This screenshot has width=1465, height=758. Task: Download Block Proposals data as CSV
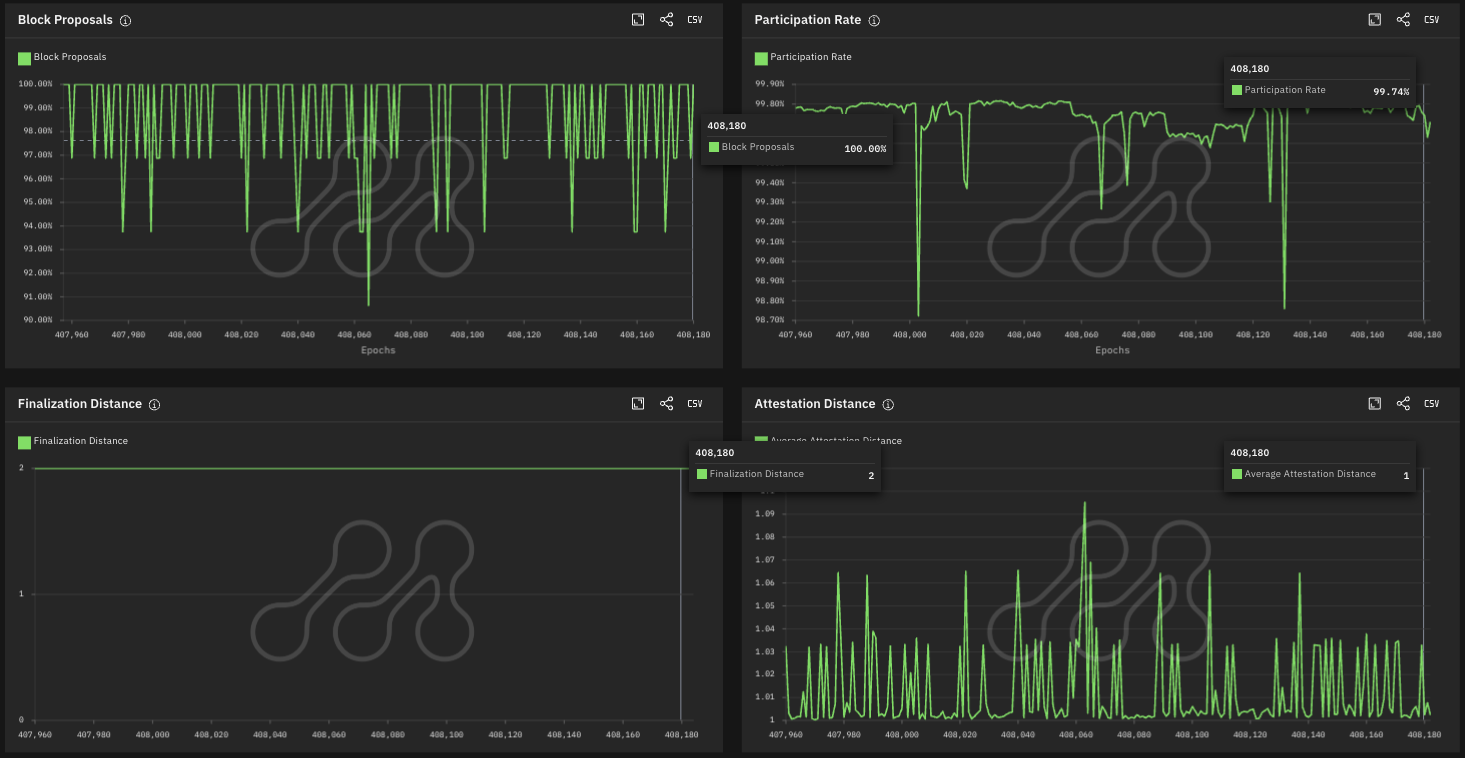point(695,20)
